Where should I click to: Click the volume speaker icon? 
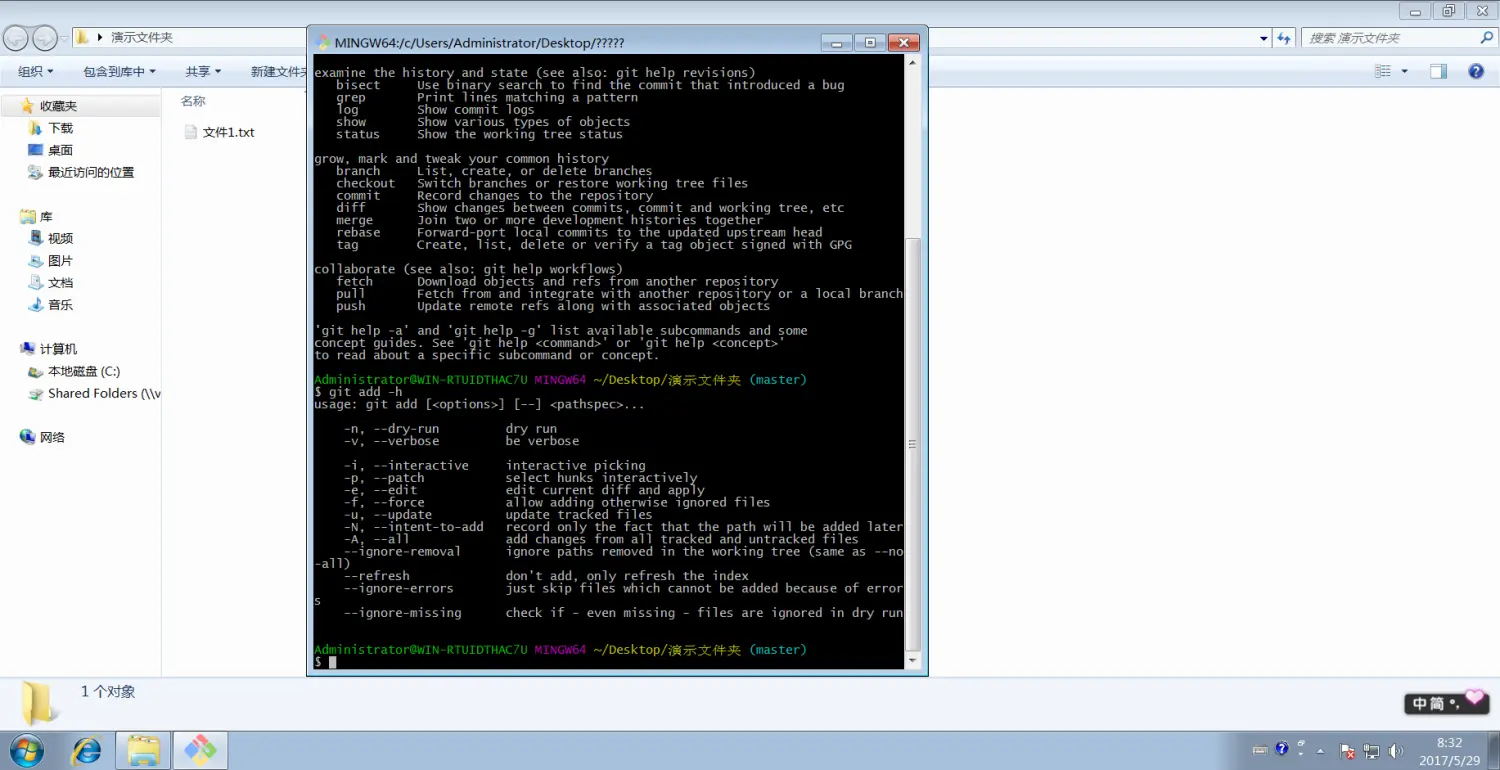[x=1396, y=751]
